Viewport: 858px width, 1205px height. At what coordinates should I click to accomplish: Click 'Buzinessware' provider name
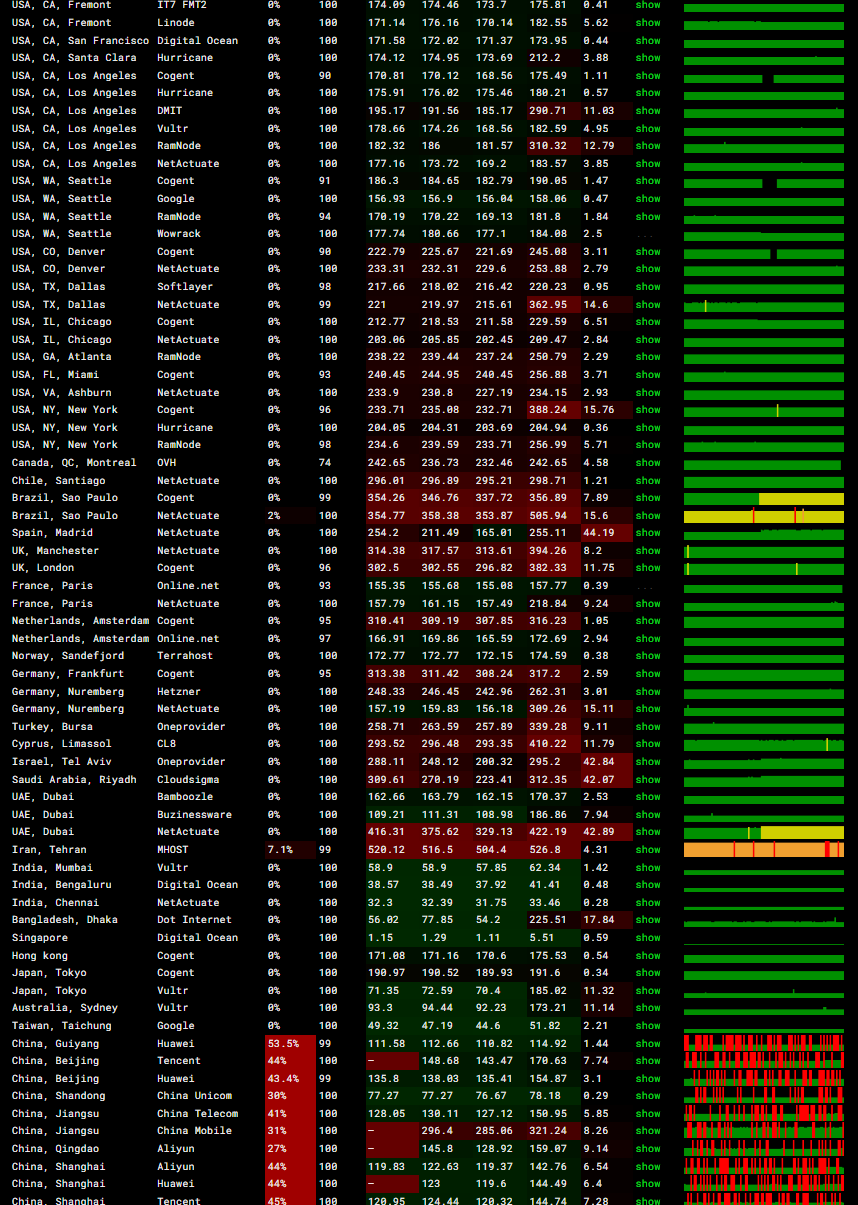click(x=194, y=815)
